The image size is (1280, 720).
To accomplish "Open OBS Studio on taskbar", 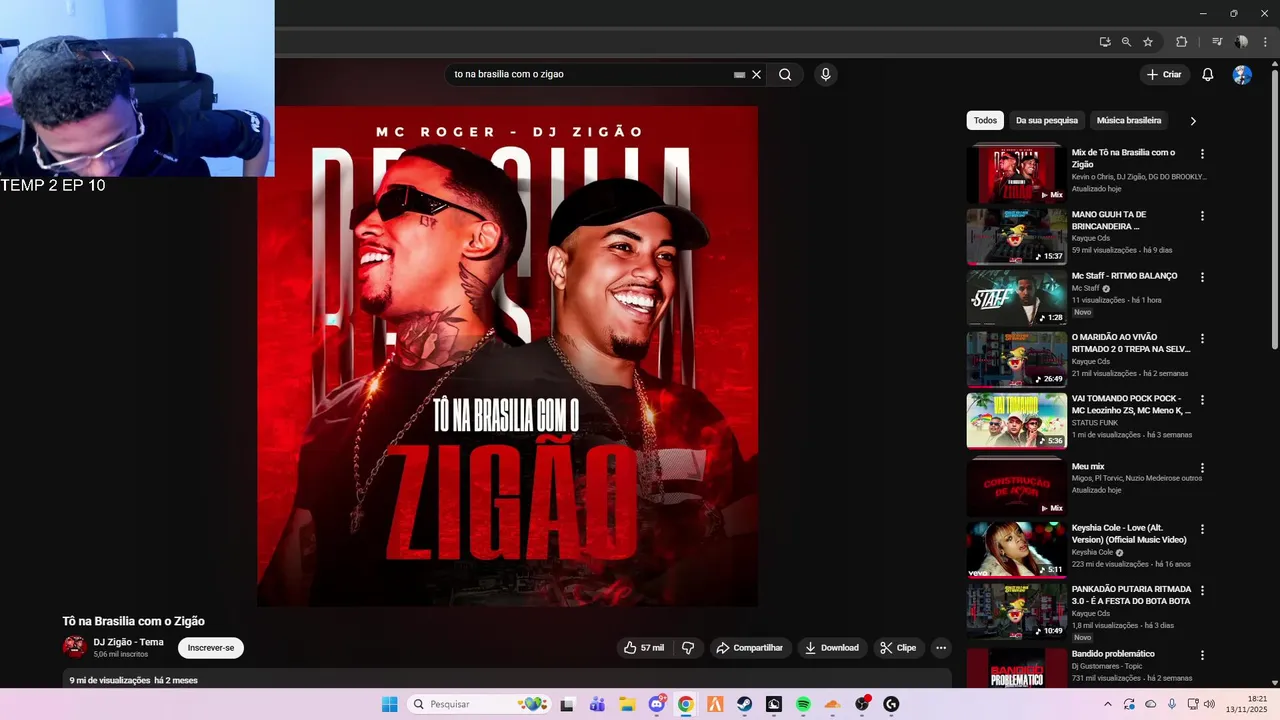I will [x=862, y=704].
